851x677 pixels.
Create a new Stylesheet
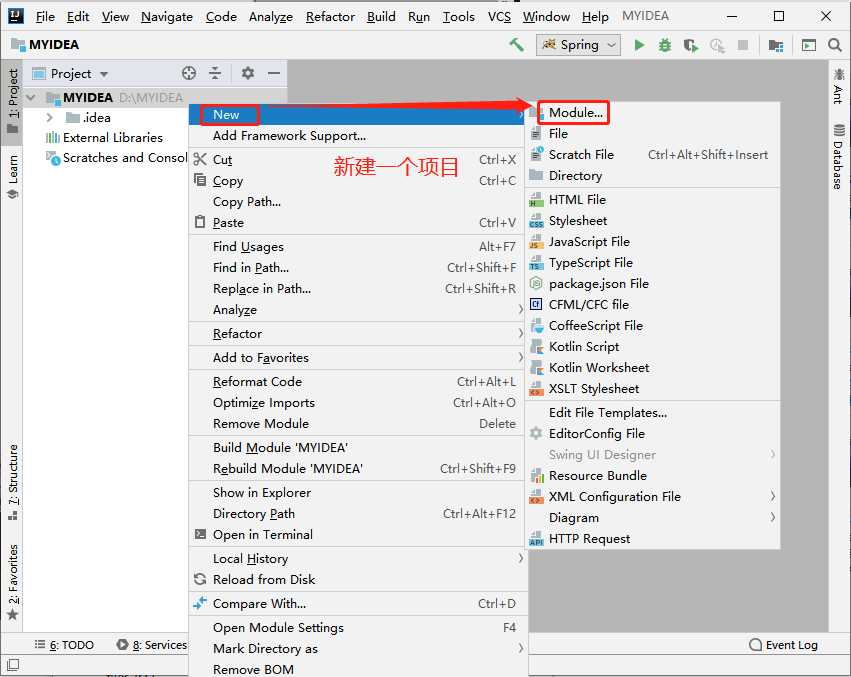(x=653, y=221)
